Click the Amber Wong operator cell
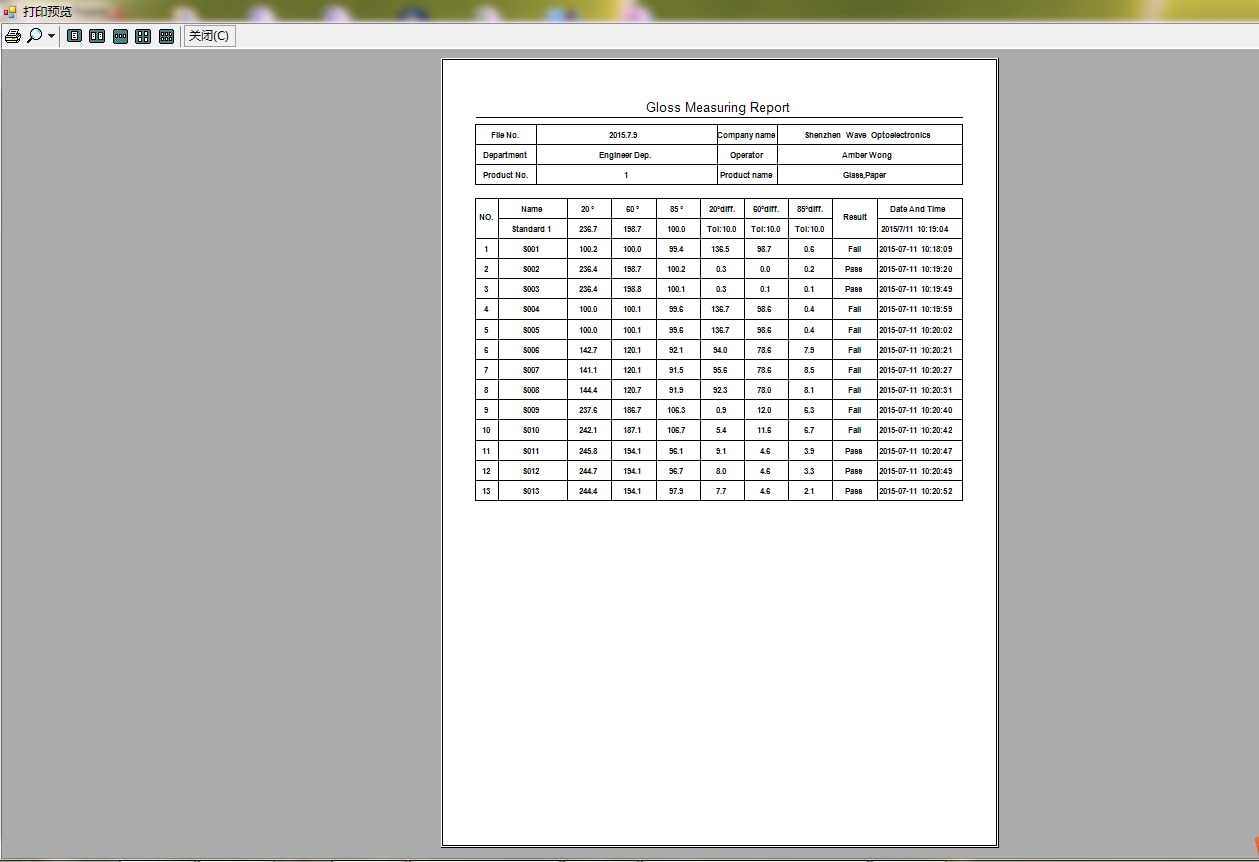Screen dimensions: 1259x862 869,155
